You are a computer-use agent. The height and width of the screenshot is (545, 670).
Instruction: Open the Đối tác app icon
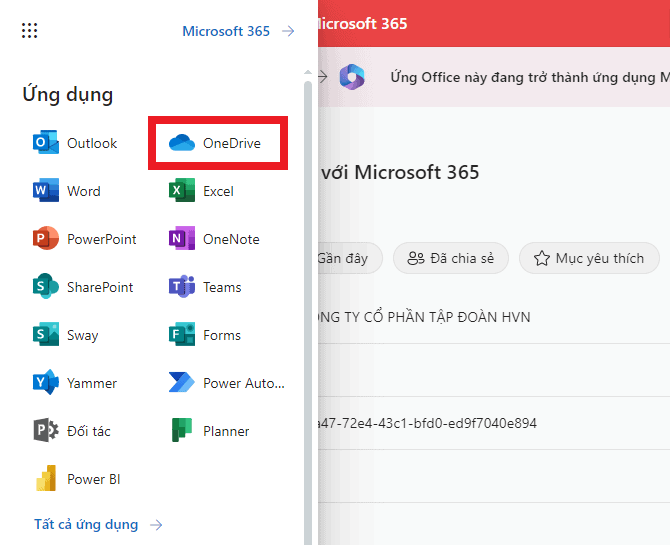pos(46,430)
